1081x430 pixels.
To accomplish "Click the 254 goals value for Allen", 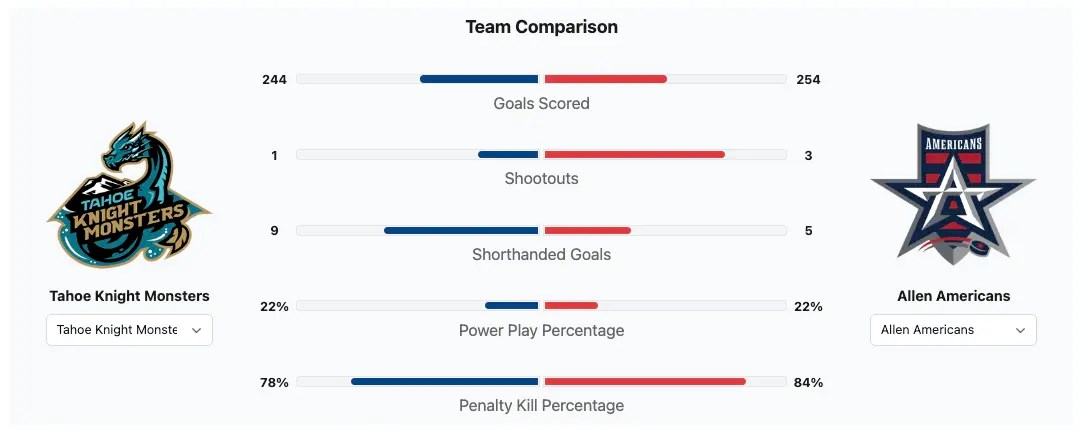I will [808, 80].
